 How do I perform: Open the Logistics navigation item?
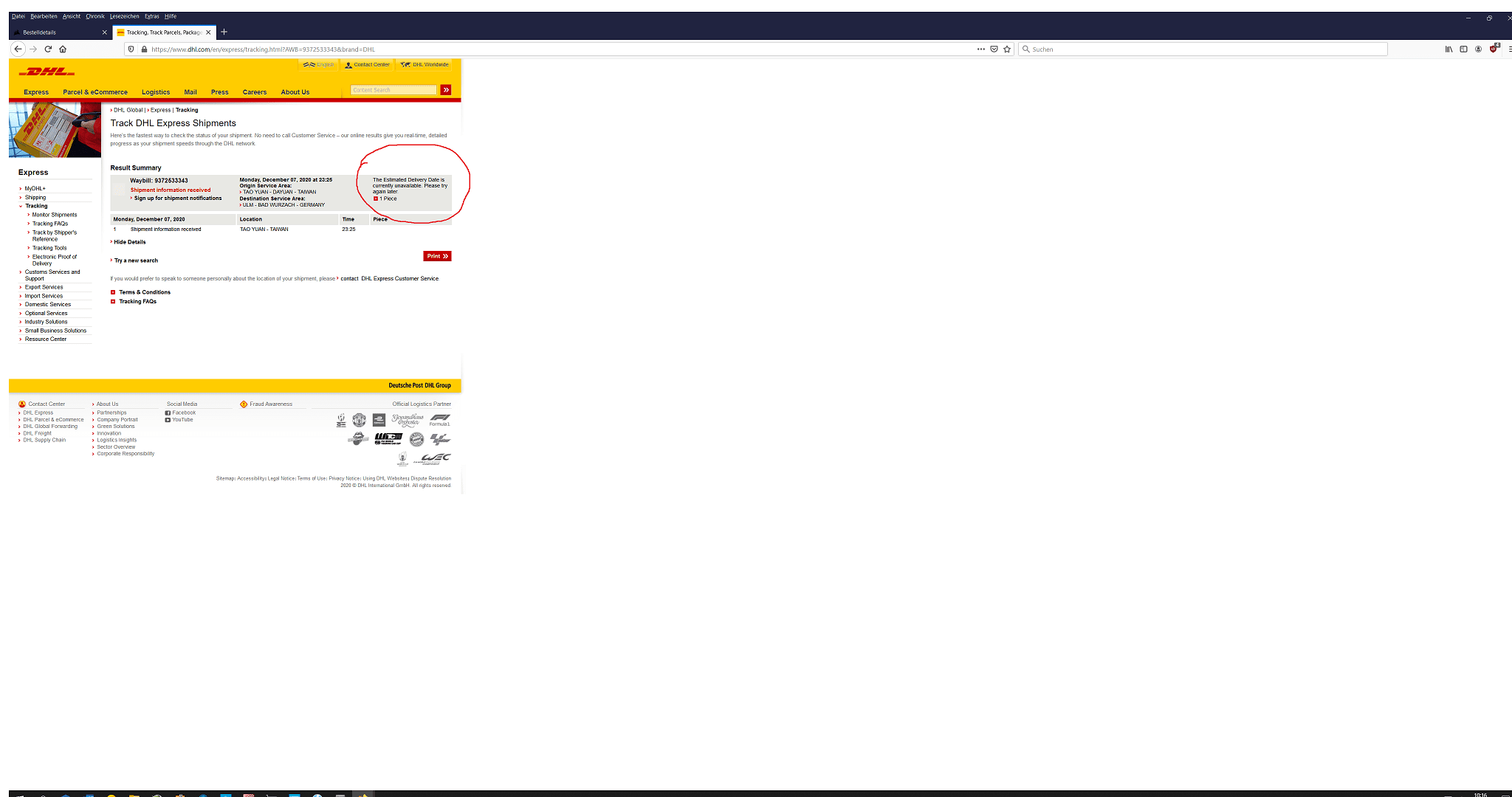(156, 92)
